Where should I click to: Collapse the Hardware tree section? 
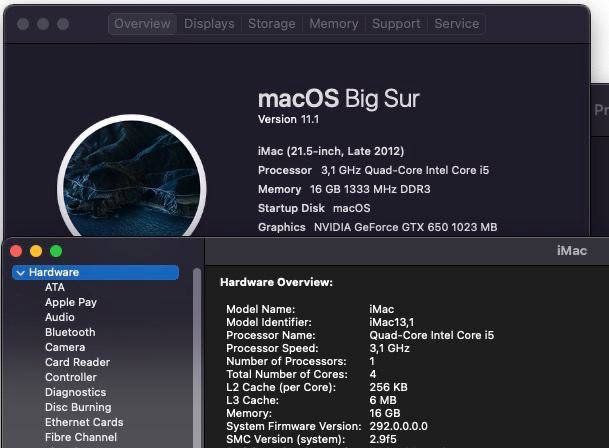tap(21, 273)
